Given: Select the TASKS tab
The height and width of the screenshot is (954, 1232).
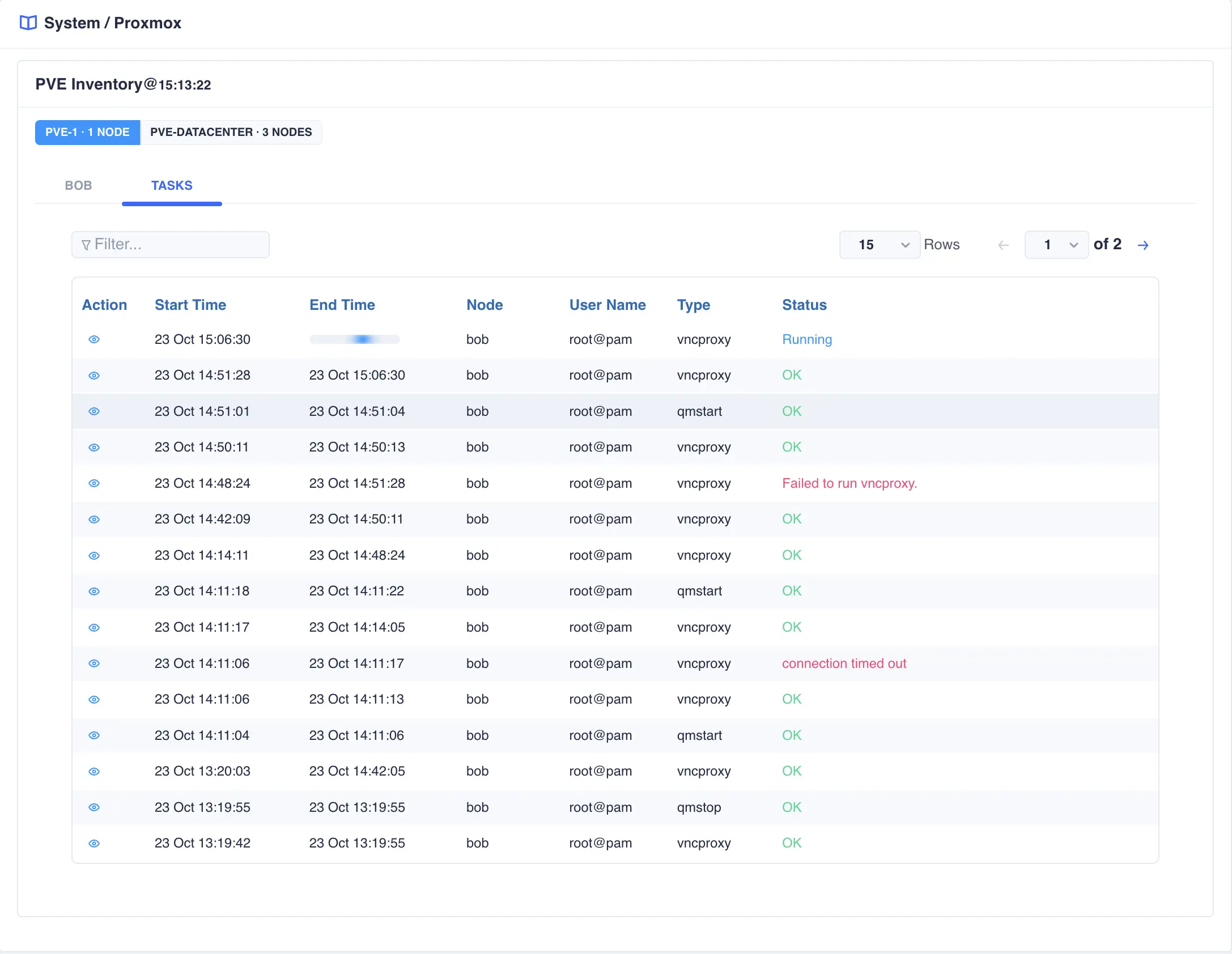Looking at the screenshot, I should pos(172,186).
